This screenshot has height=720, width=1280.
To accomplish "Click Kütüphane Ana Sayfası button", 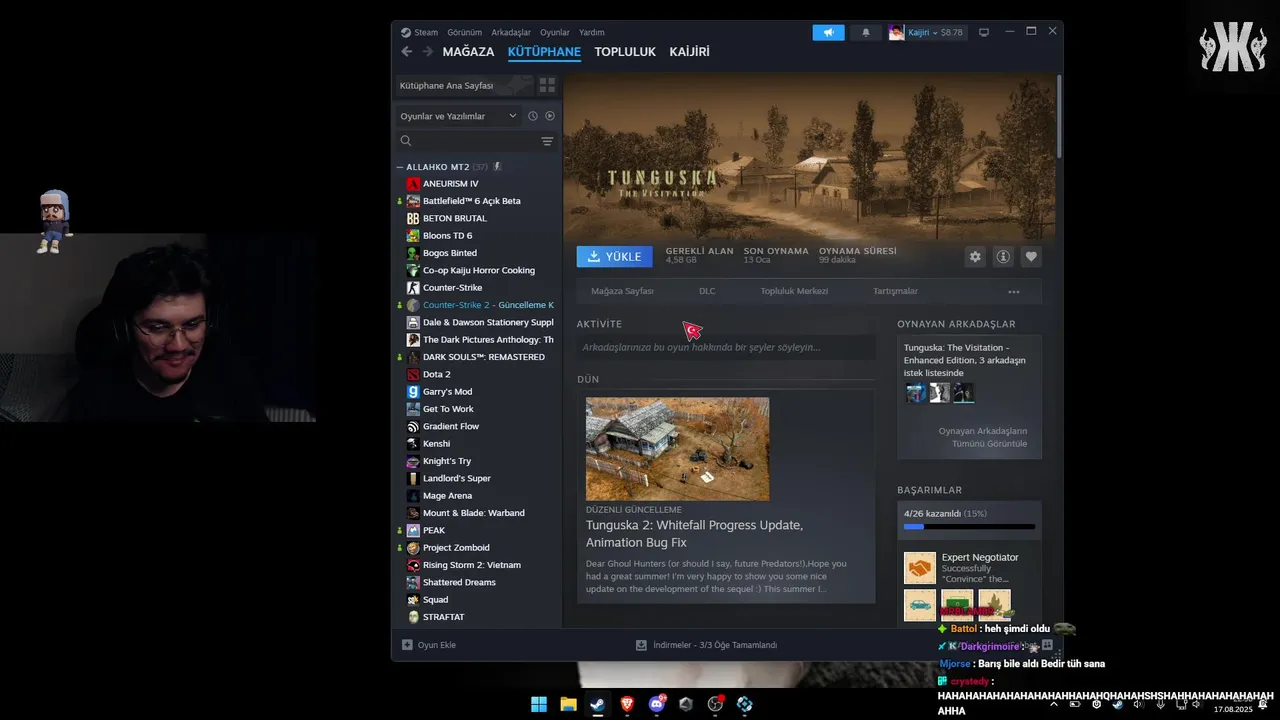I will coord(465,86).
